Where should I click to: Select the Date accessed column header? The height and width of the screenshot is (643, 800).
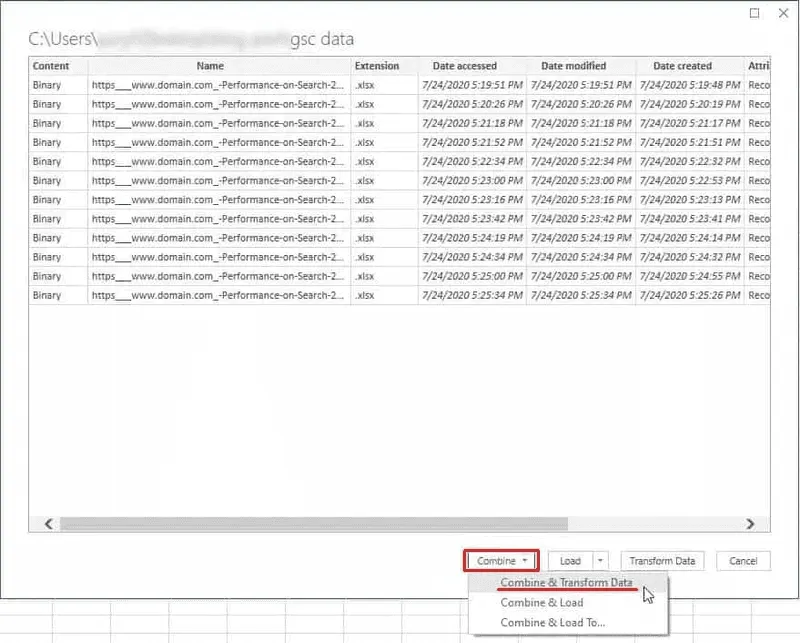[464, 66]
